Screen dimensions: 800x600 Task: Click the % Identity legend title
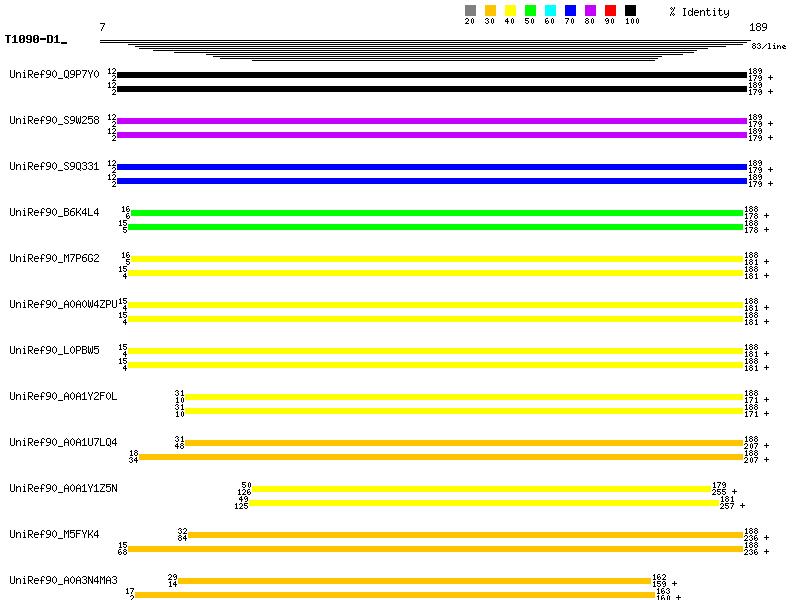tap(699, 12)
